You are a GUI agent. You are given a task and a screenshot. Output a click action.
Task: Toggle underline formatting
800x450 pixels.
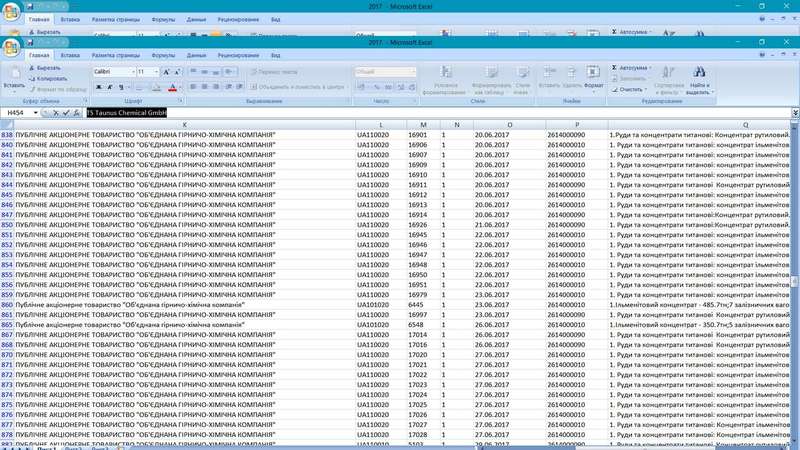(120, 87)
